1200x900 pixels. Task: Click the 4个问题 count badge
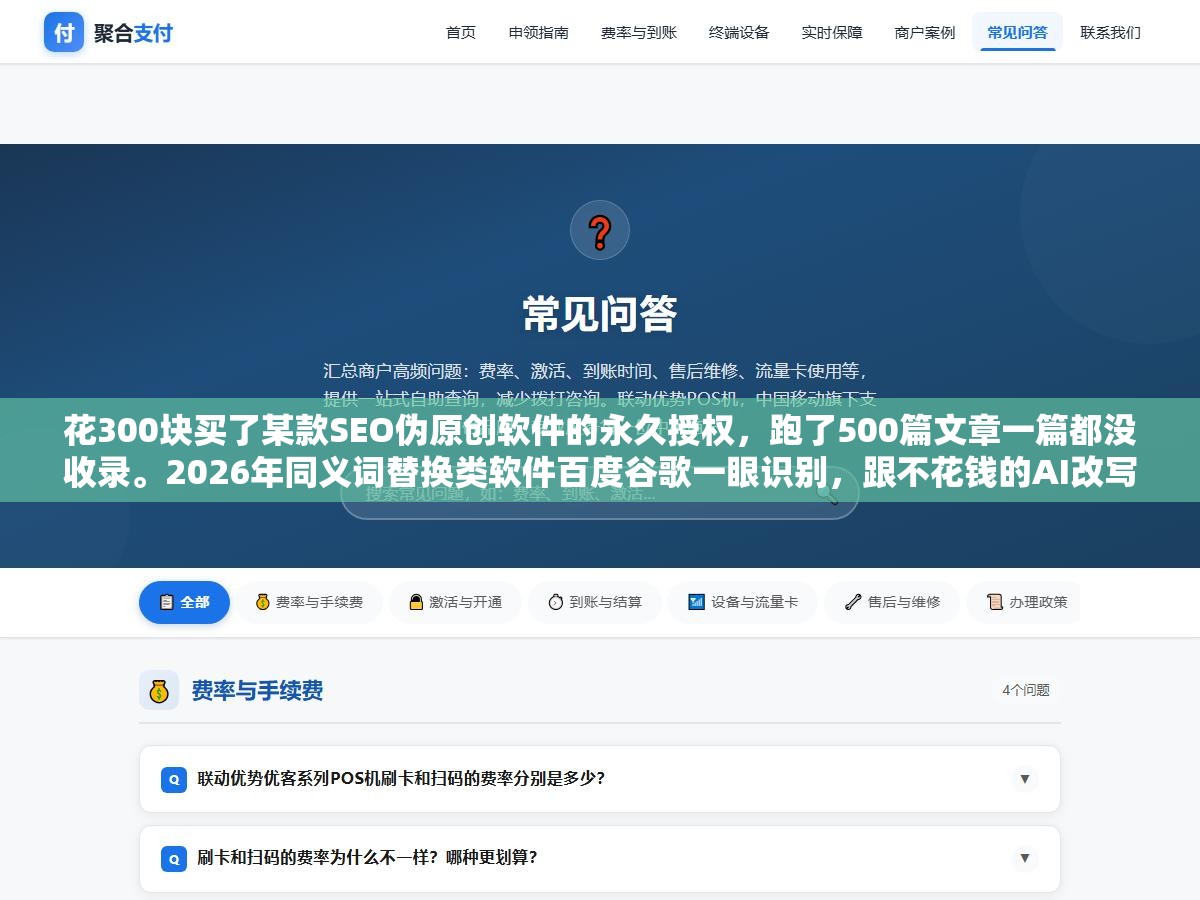pyautogui.click(x=1026, y=690)
